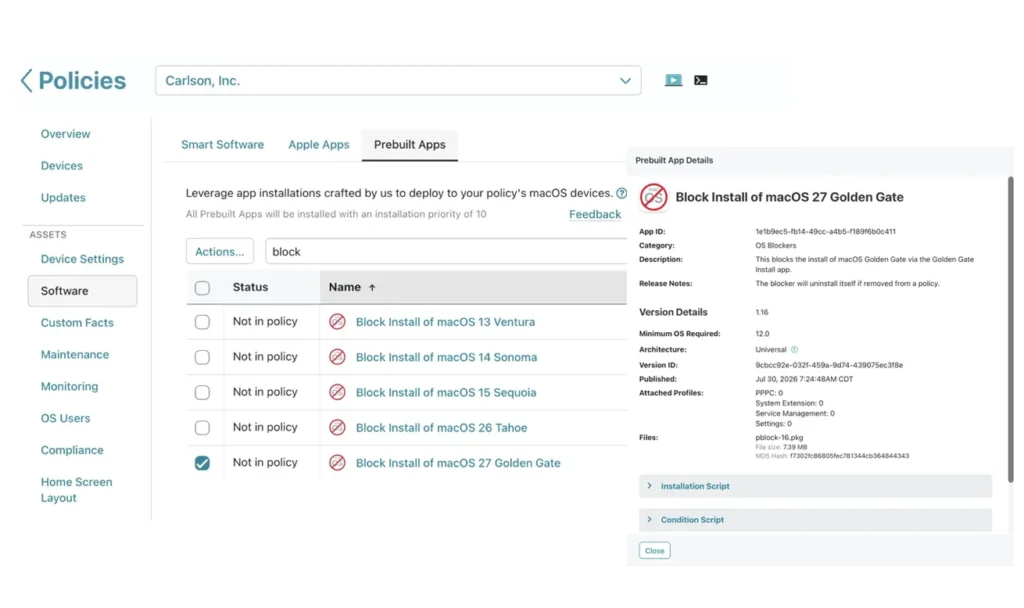This screenshot has height=608, width=1024.
Task: Open Maintenance in the sidebar
Action: coord(74,355)
